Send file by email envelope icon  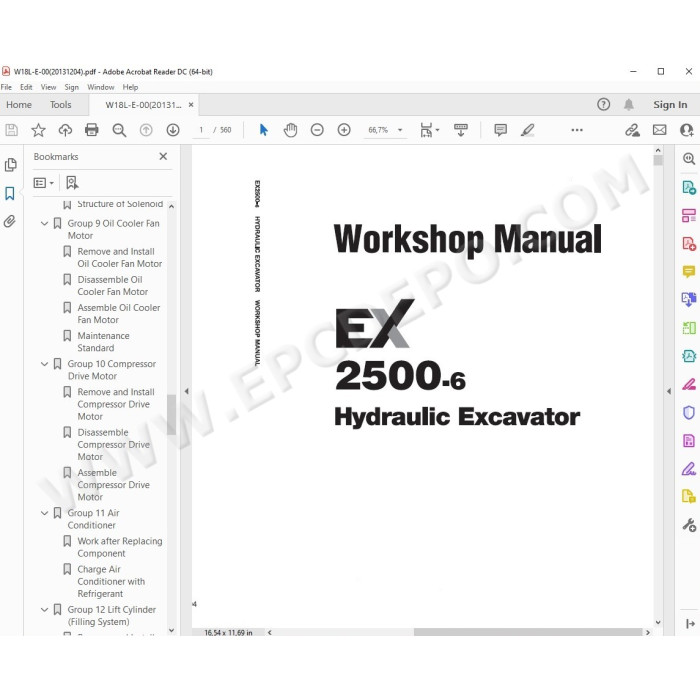(x=659, y=130)
